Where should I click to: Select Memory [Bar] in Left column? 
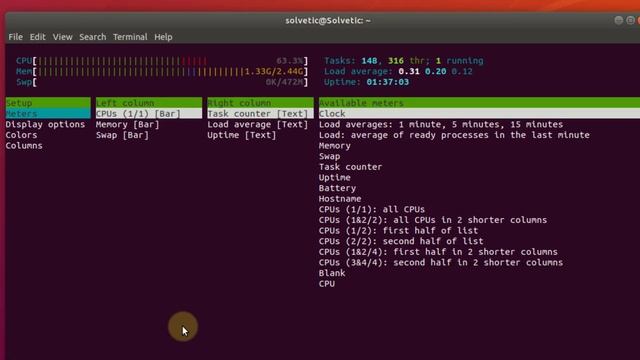coord(128,124)
